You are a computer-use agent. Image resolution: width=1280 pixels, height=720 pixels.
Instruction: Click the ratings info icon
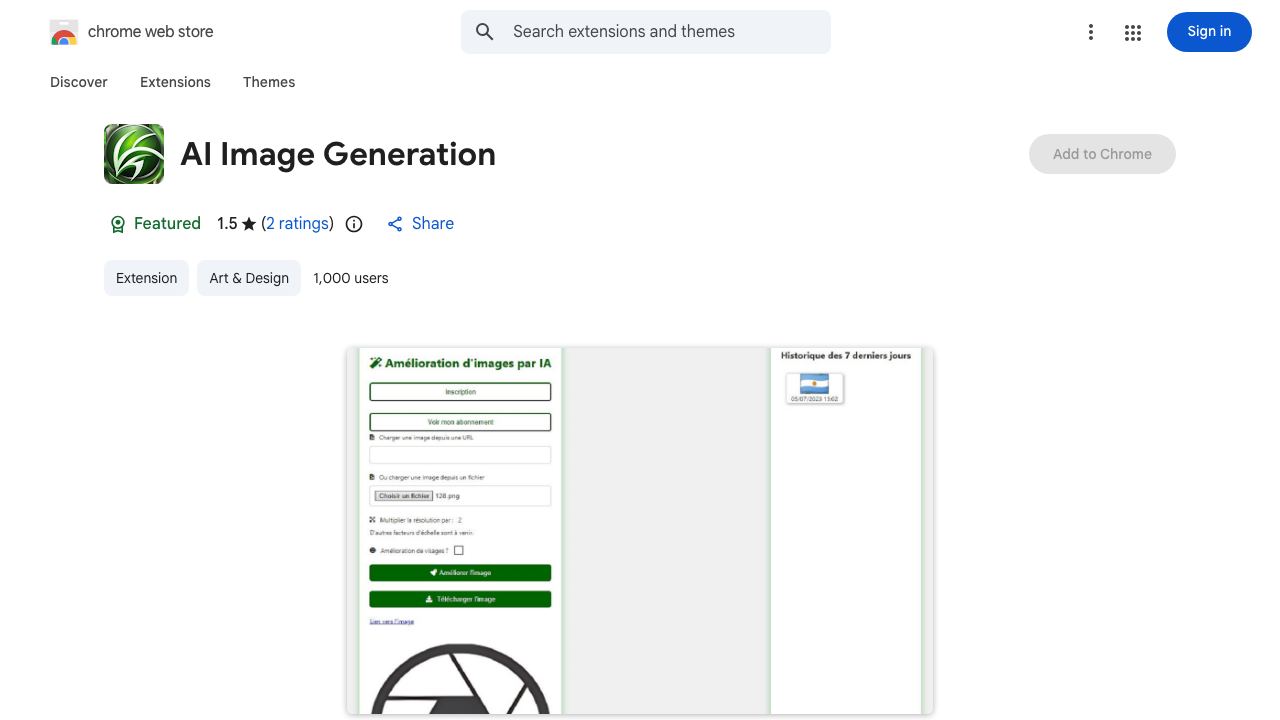[354, 224]
